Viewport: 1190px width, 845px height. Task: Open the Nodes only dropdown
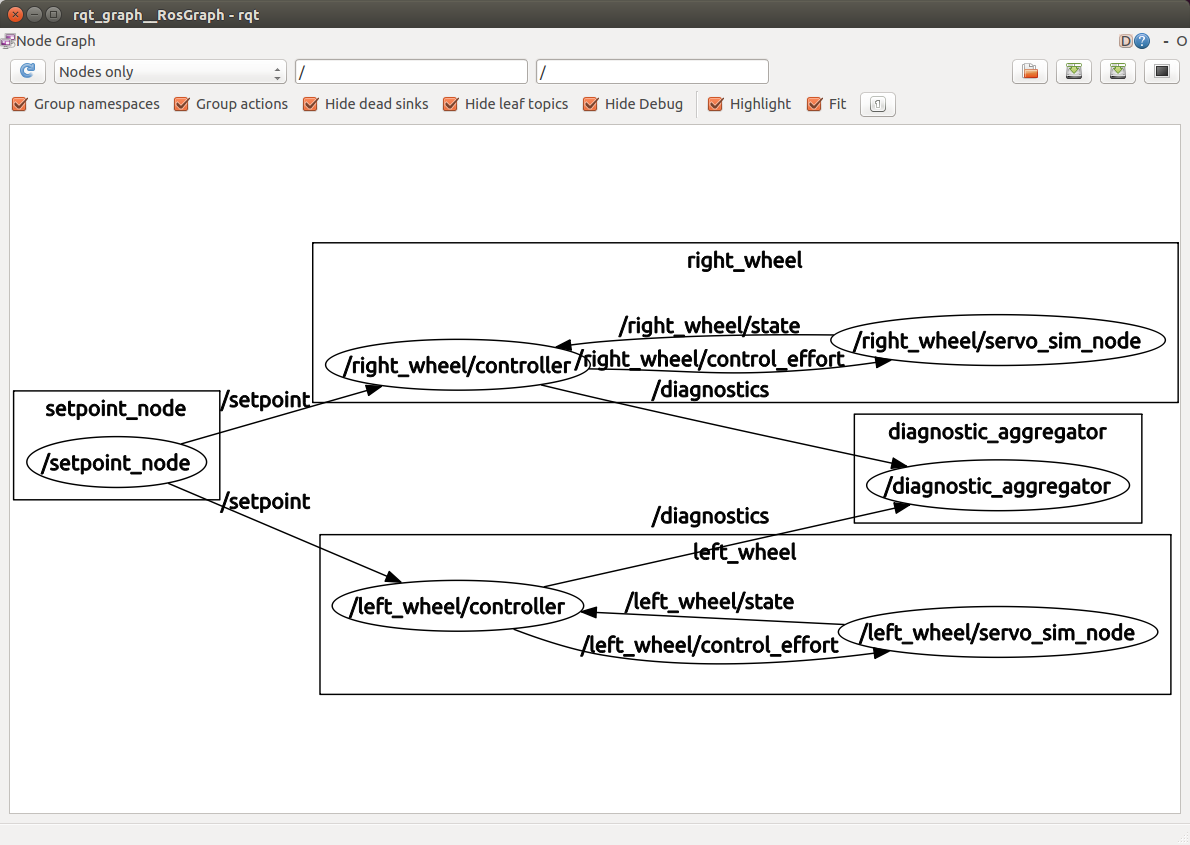tap(170, 72)
